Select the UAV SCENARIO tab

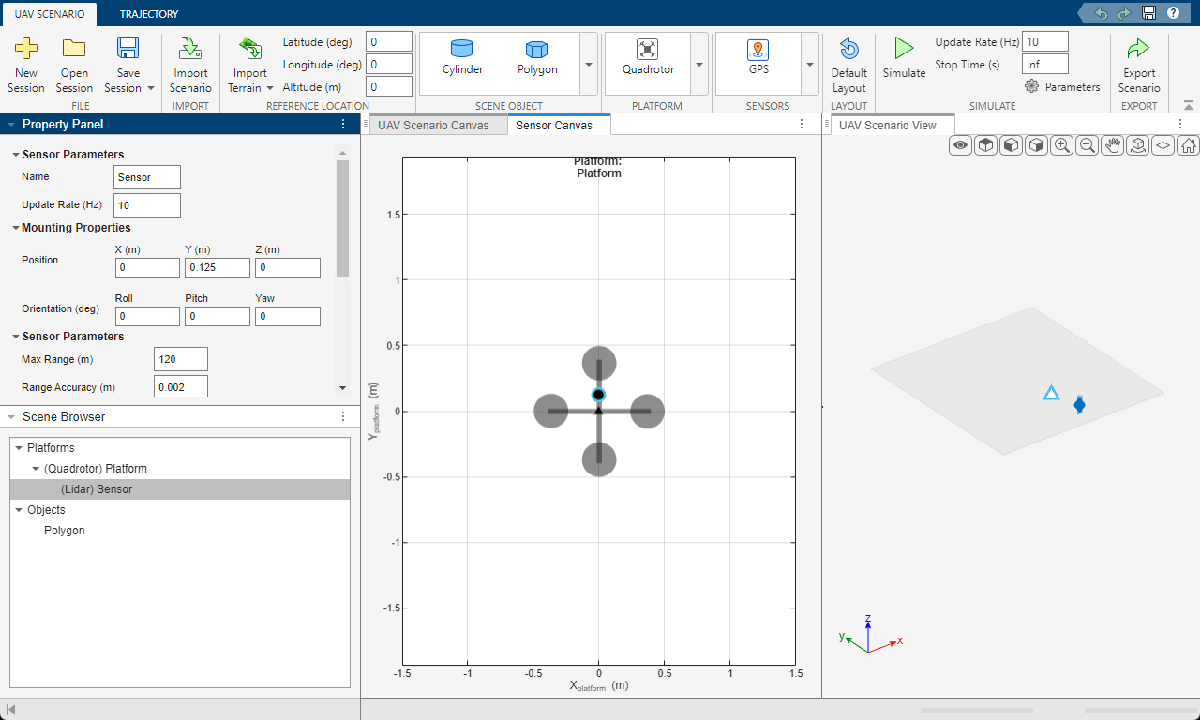[49, 14]
